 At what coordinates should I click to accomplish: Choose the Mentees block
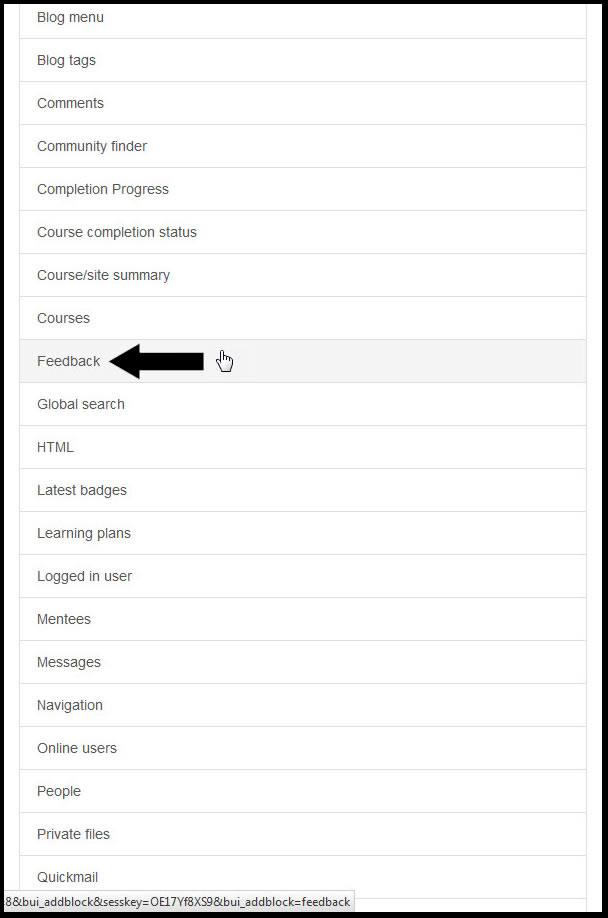pyautogui.click(x=303, y=619)
